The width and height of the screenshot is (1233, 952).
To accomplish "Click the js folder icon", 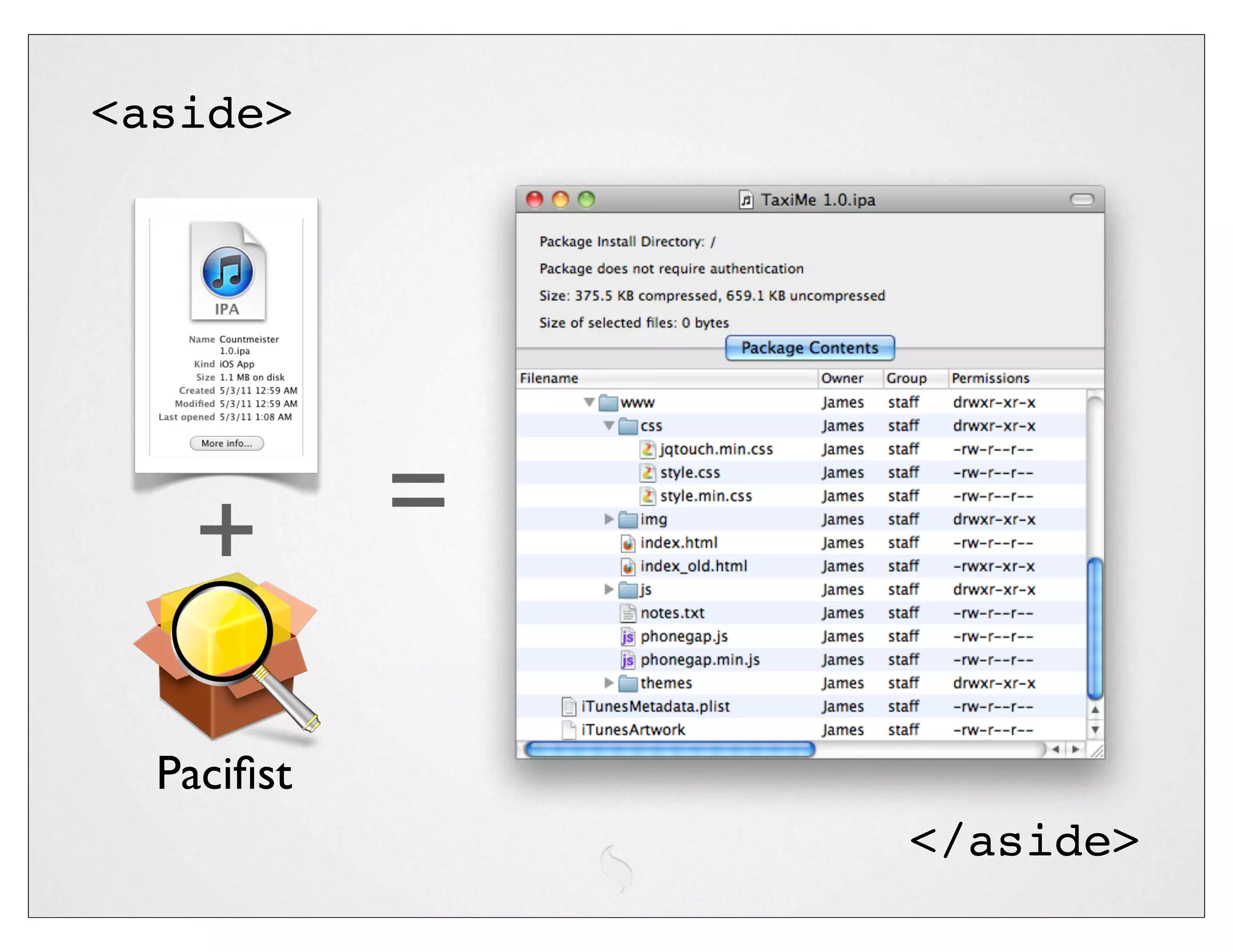I will (629, 589).
